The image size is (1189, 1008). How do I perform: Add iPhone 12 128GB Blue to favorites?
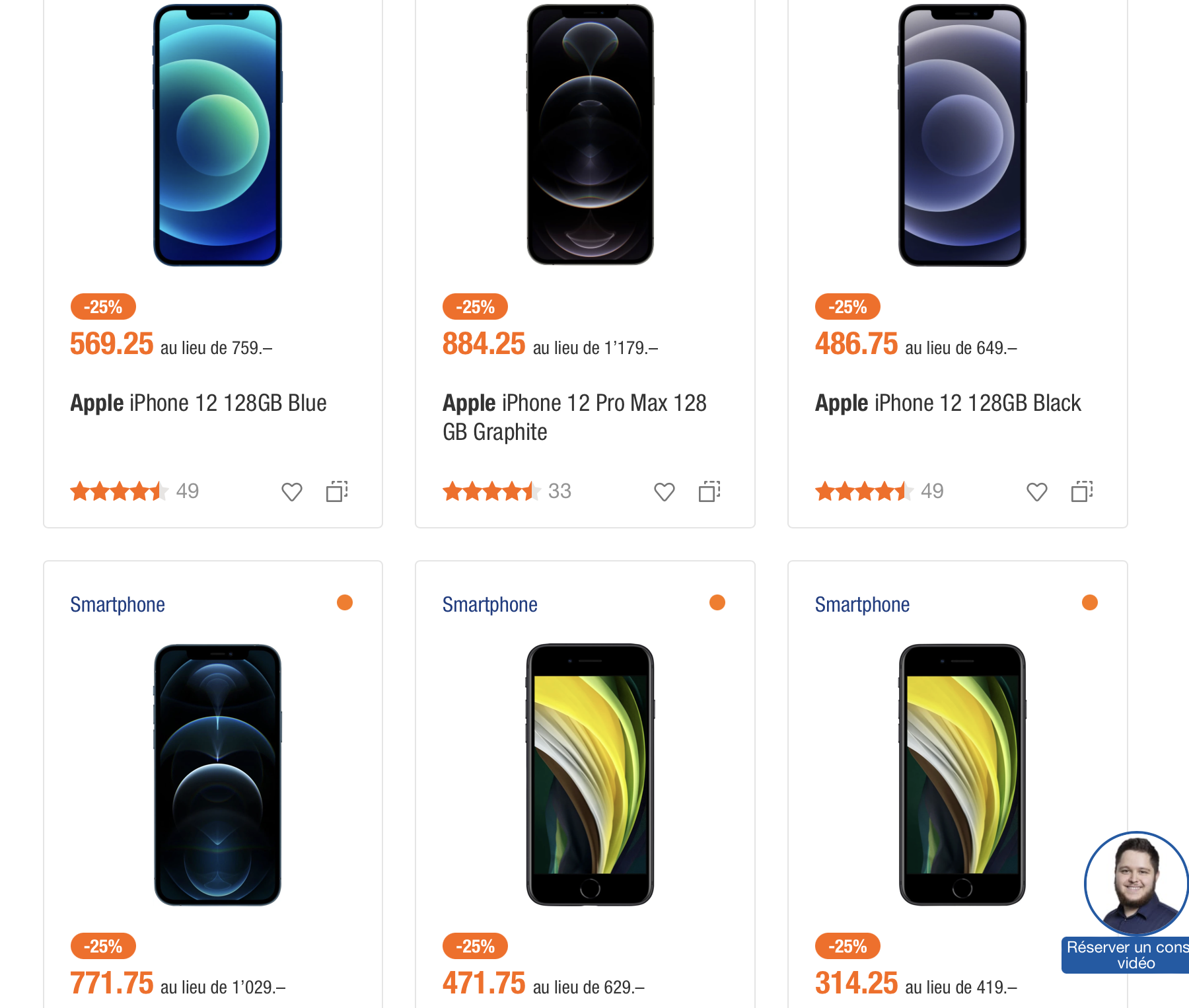(x=291, y=491)
